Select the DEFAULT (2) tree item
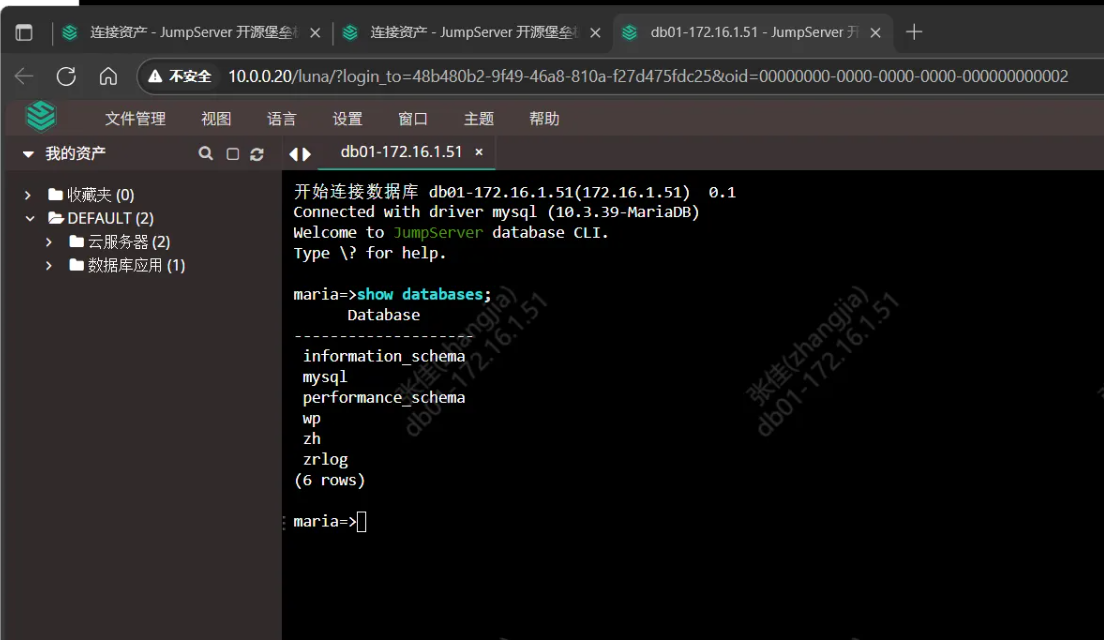Screen dimensions: 1104x640 (x=101, y=218)
